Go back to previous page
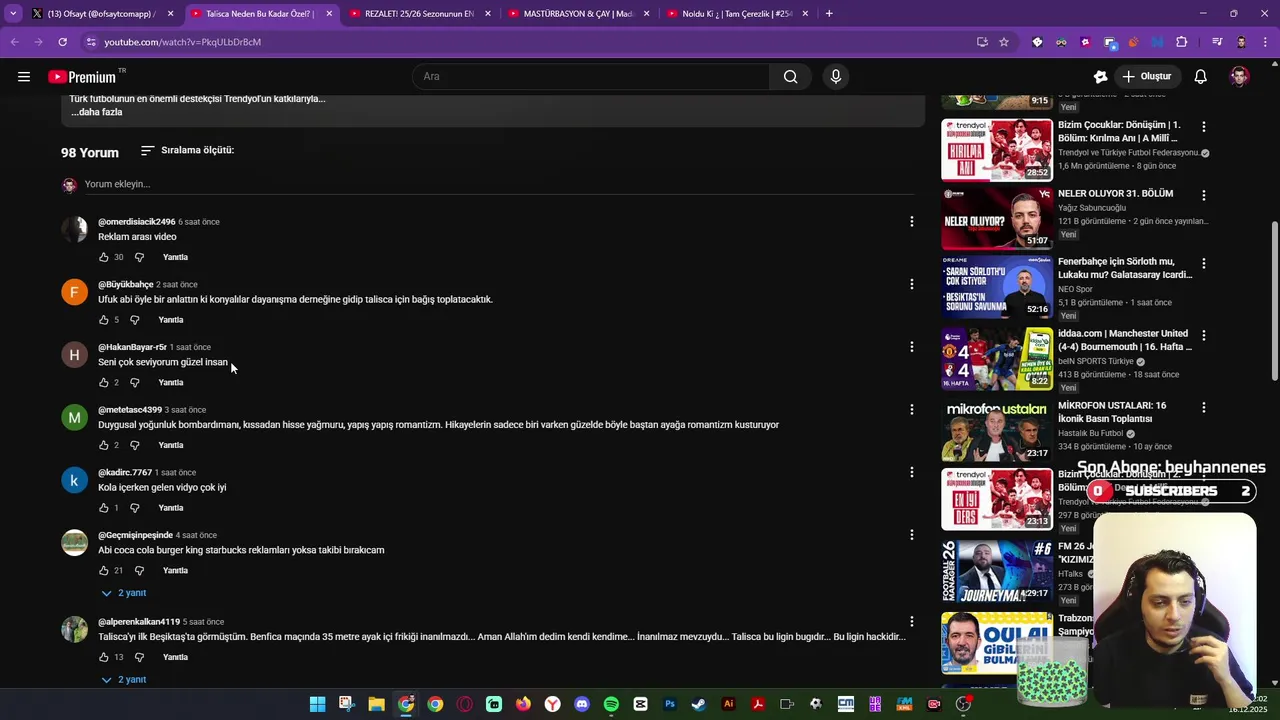The image size is (1280, 720). [x=14, y=42]
